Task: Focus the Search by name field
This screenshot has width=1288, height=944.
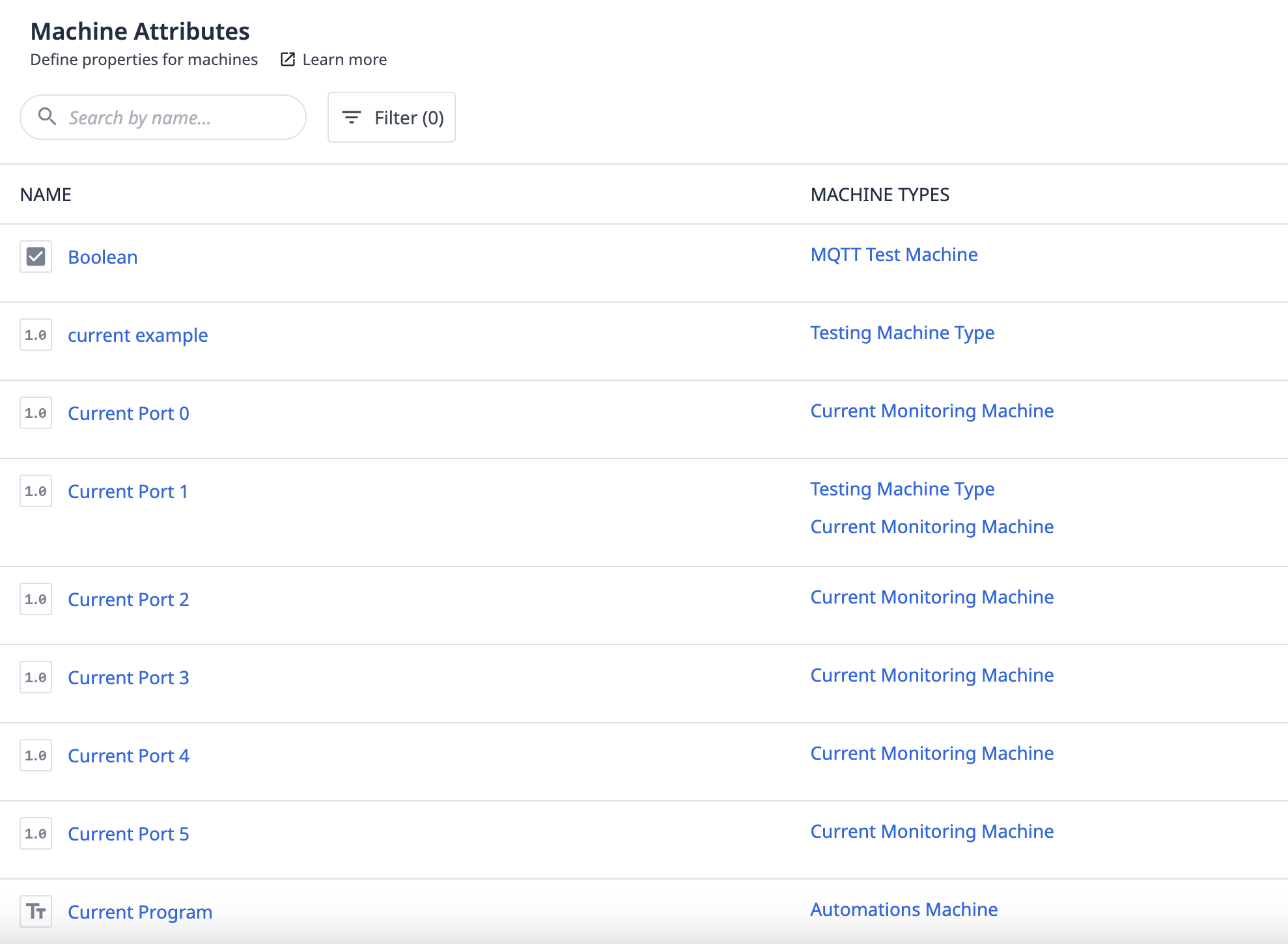Action: (x=163, y=117)
